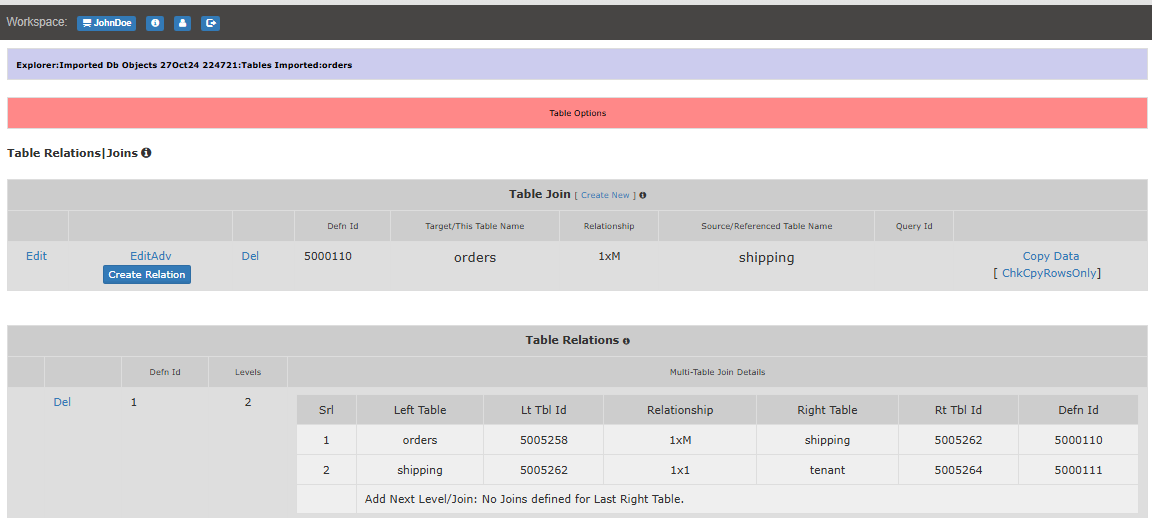Click the Right Table column header

[827, 410]
